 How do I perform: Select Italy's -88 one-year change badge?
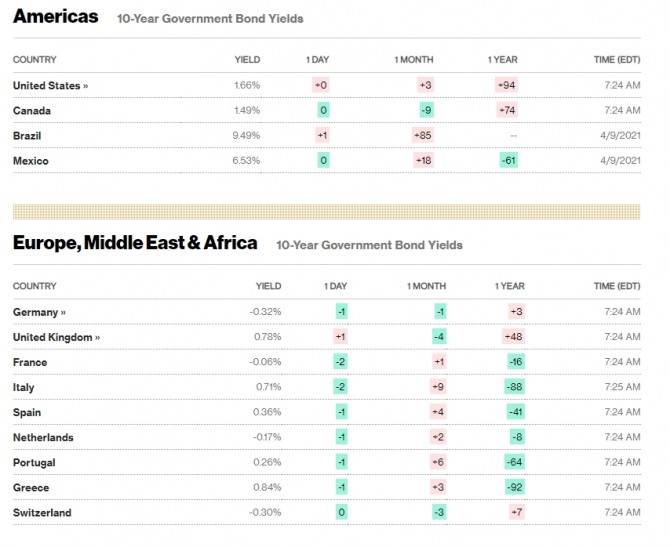514,387
